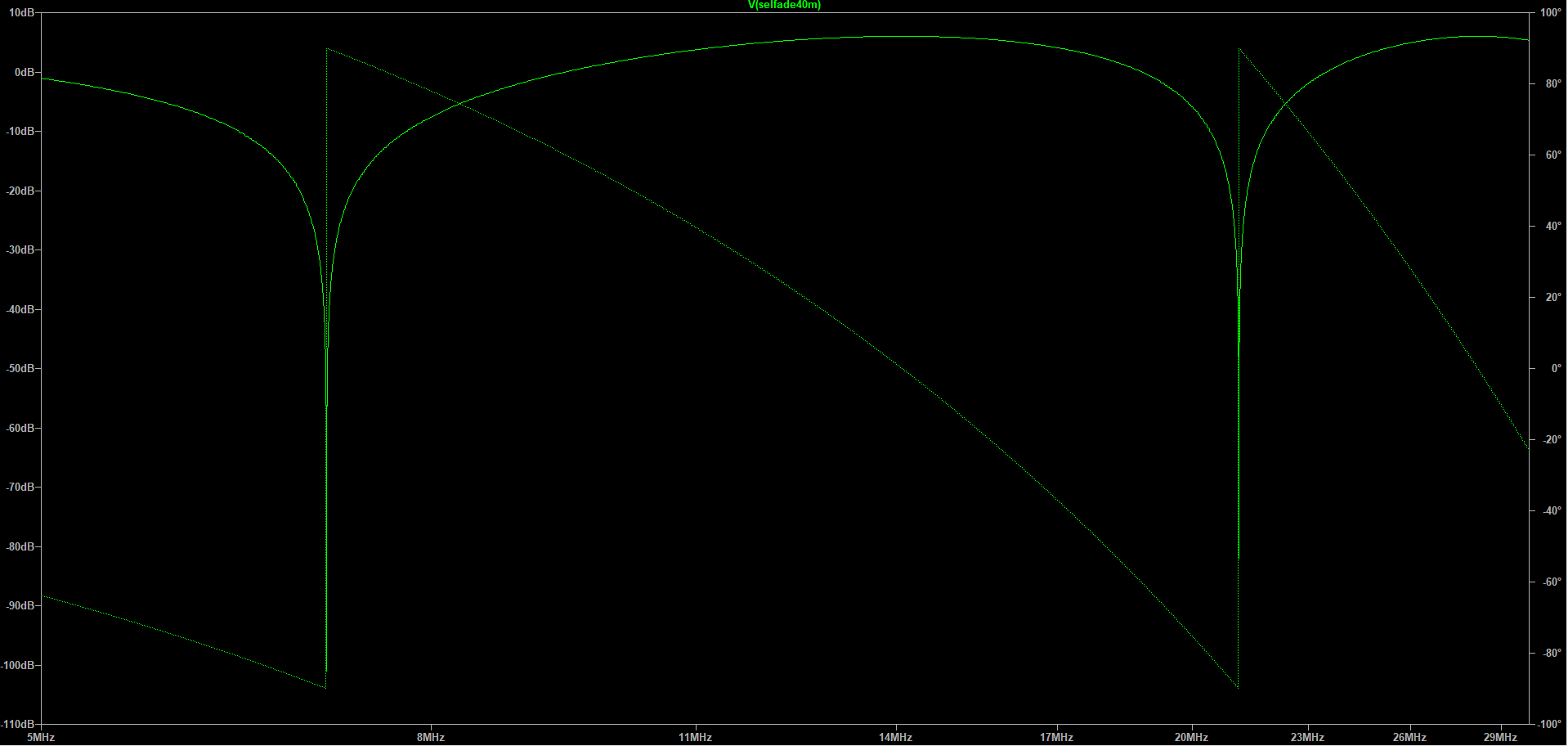Click the -50dB left axis label
The width and height of the screenshot is (1568, 746).
coord(20,369)
